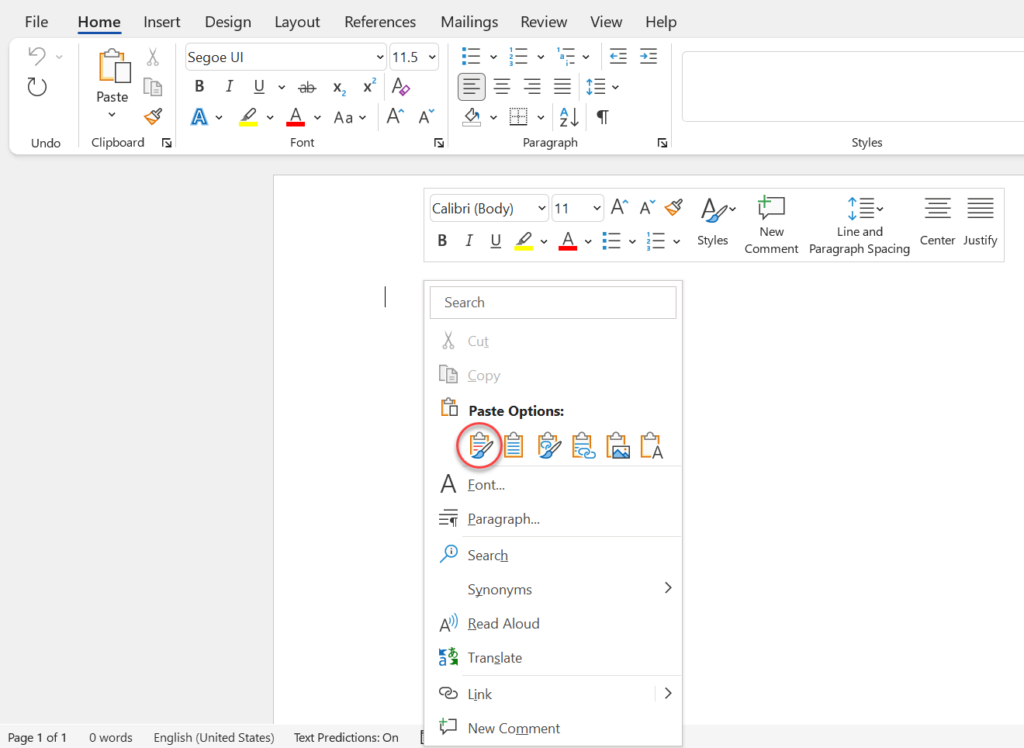The width and height of the screenshot is (1024, 748).
Task: Open Calibri (Body) font dropdown in mini toolbar
Action: coord(541,208)
